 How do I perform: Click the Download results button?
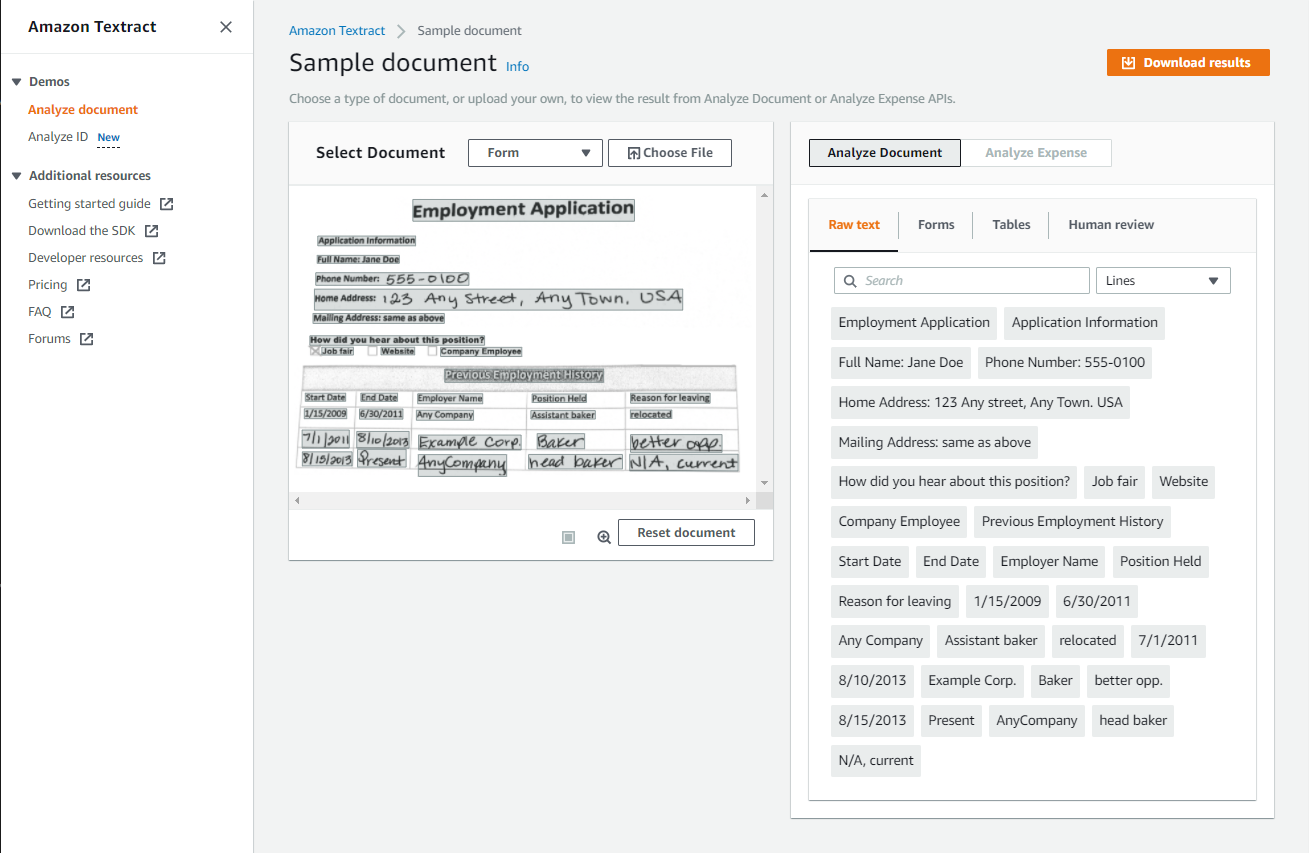(x=1188, y=62)
